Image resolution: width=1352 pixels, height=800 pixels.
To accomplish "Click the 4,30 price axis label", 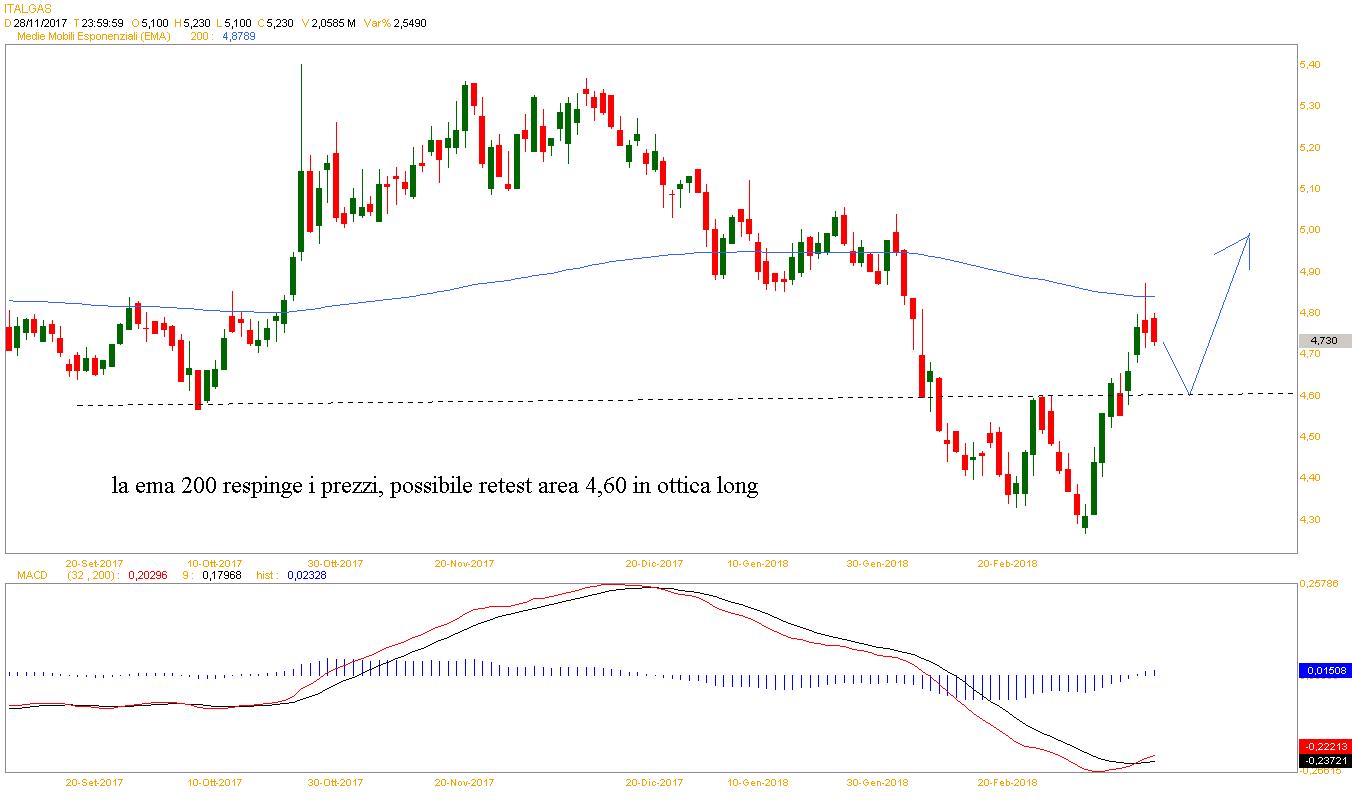I will tap(1309, 519).
